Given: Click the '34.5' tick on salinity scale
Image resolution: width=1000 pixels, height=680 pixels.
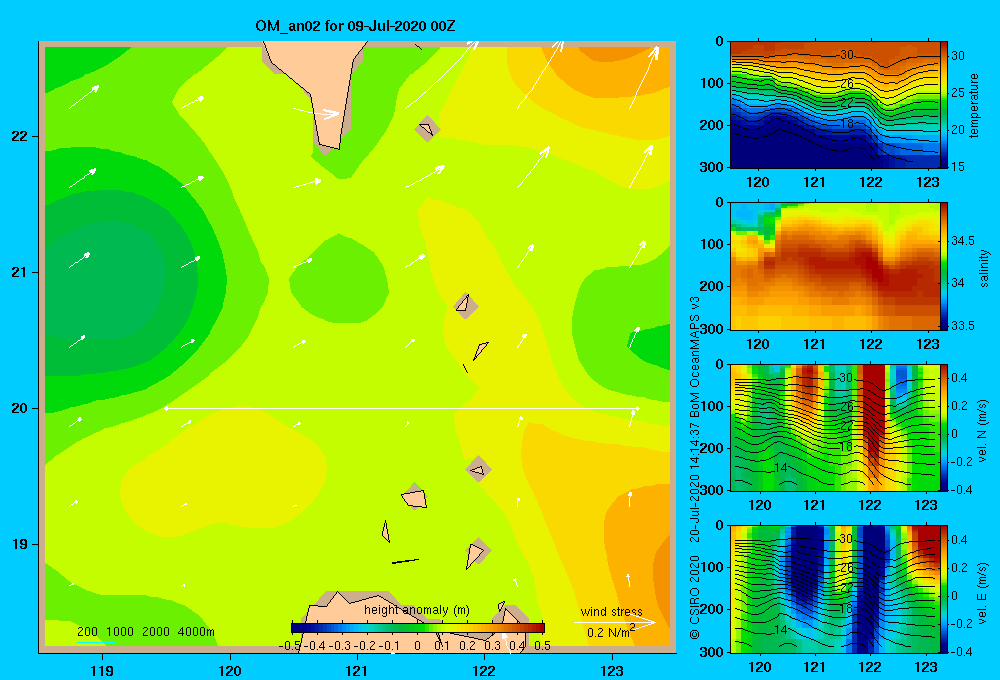Looking at the screenshot, I should [x=962, y=240].
